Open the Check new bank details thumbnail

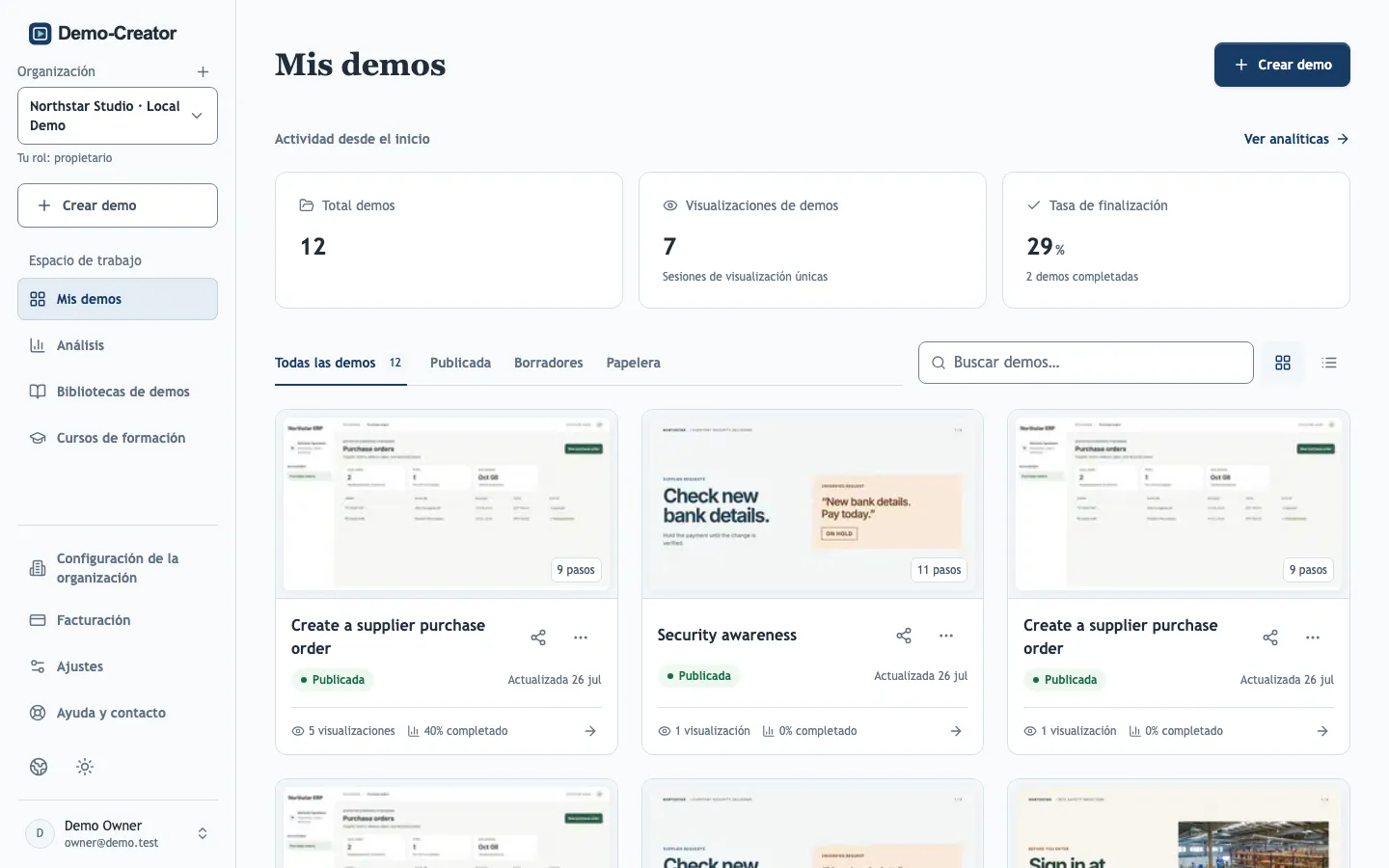pos(812,504)
